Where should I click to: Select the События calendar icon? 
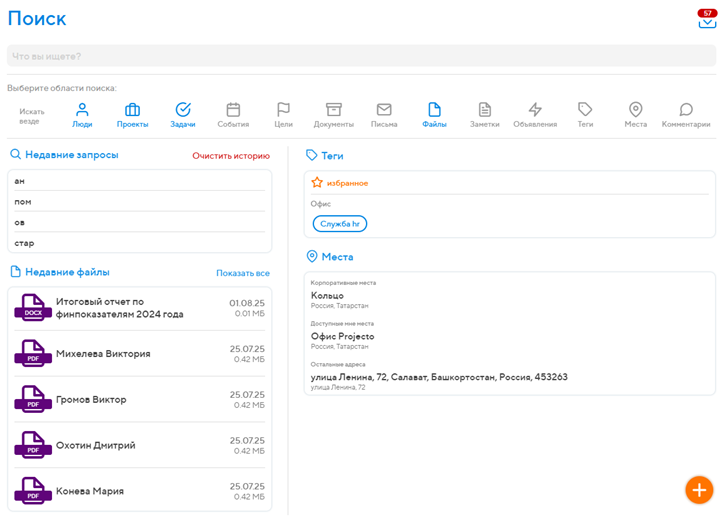click(233, 115)
